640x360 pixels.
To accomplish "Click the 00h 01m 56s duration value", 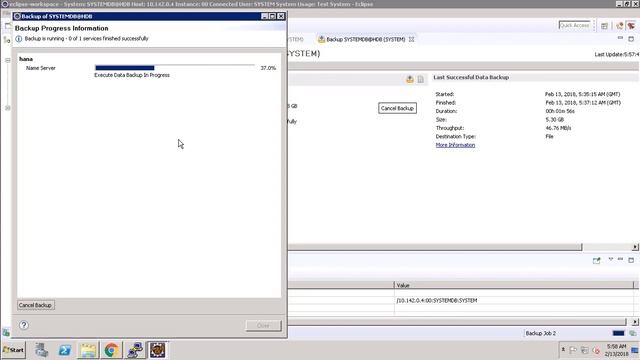I will tap(560, 111).
